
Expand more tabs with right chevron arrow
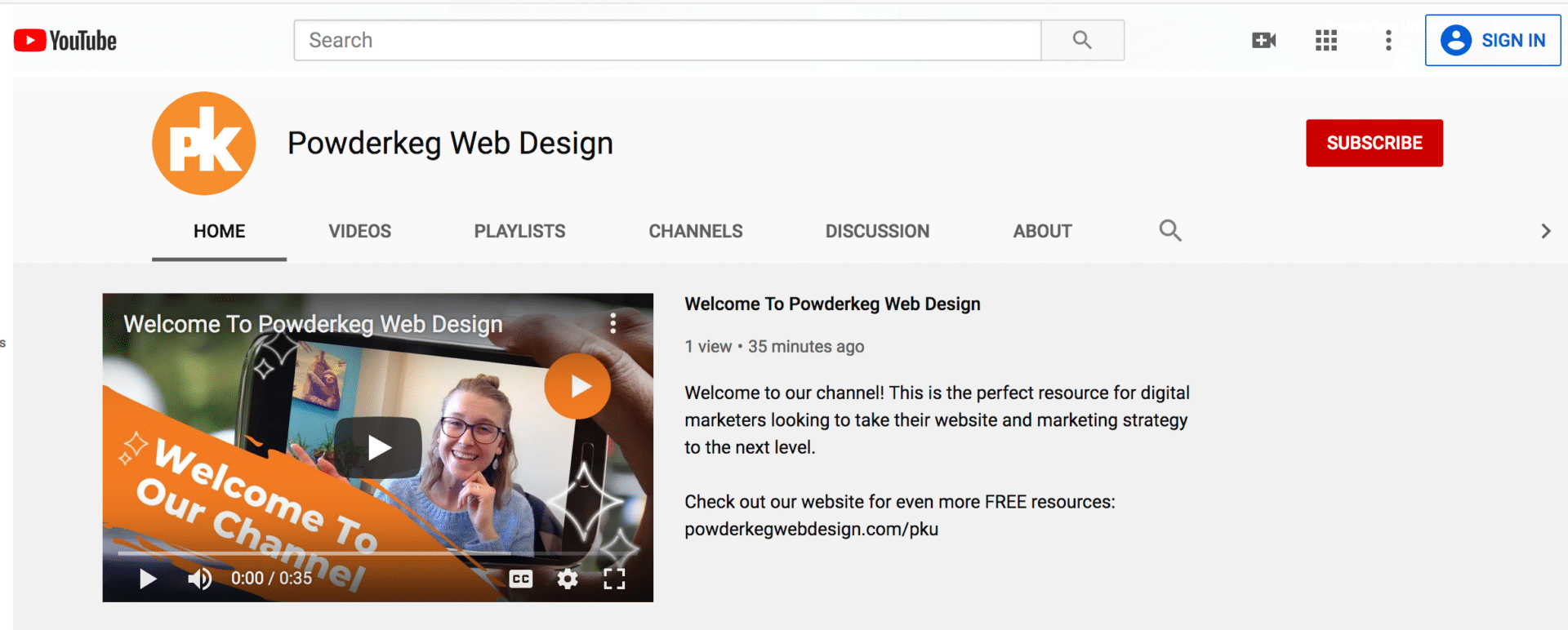tap(1545, 231)
